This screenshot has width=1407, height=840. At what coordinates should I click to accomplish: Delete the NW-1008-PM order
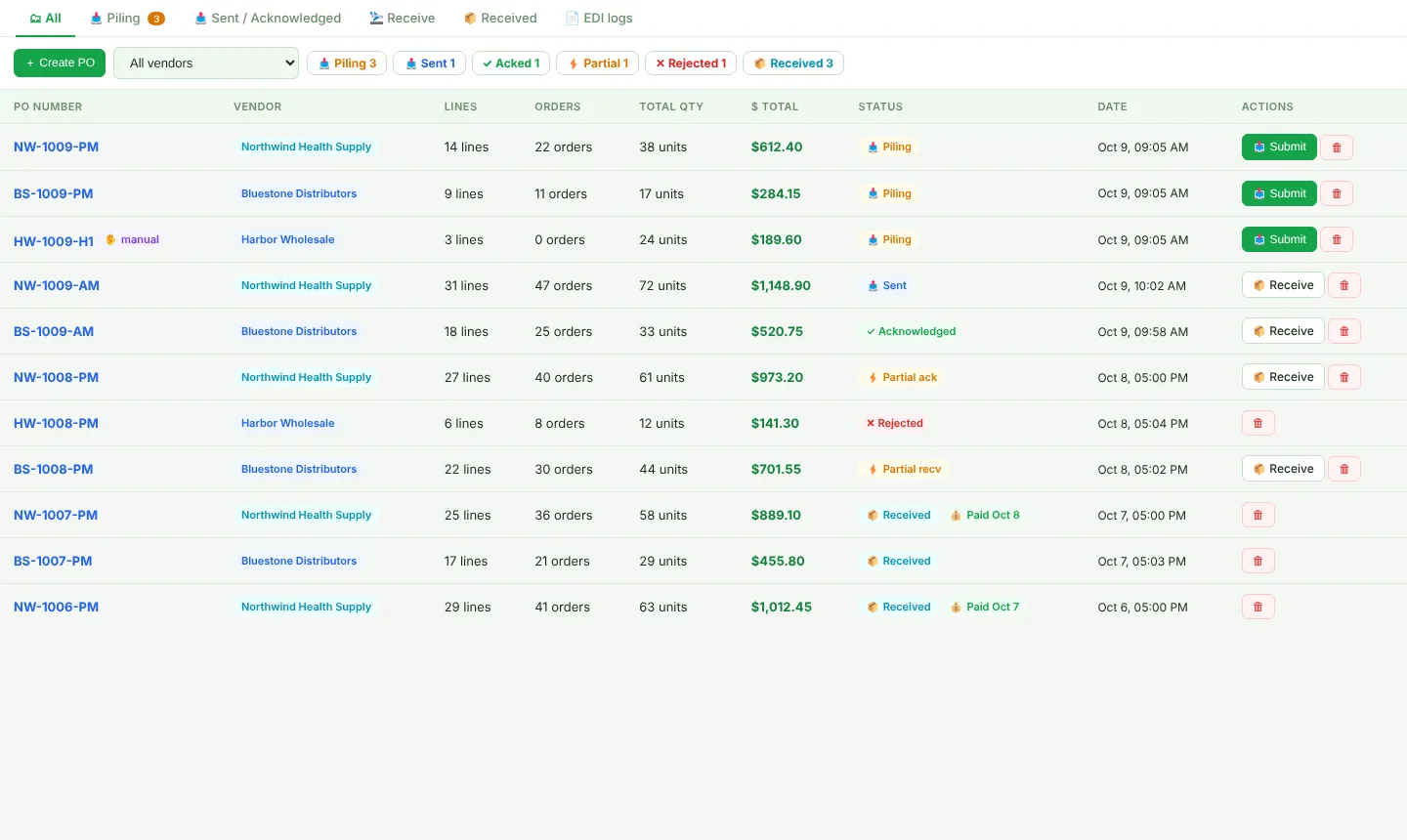1344,377
